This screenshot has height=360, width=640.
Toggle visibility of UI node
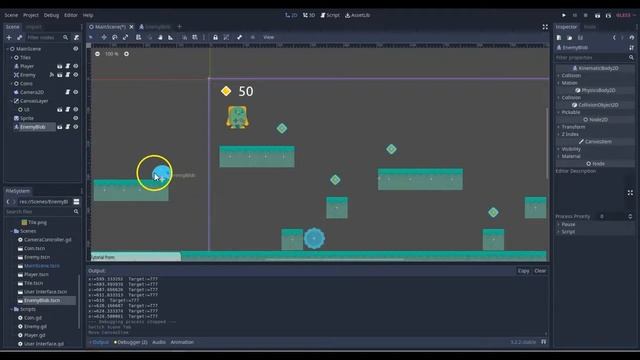pyautogui.click(x=76, y=110)
